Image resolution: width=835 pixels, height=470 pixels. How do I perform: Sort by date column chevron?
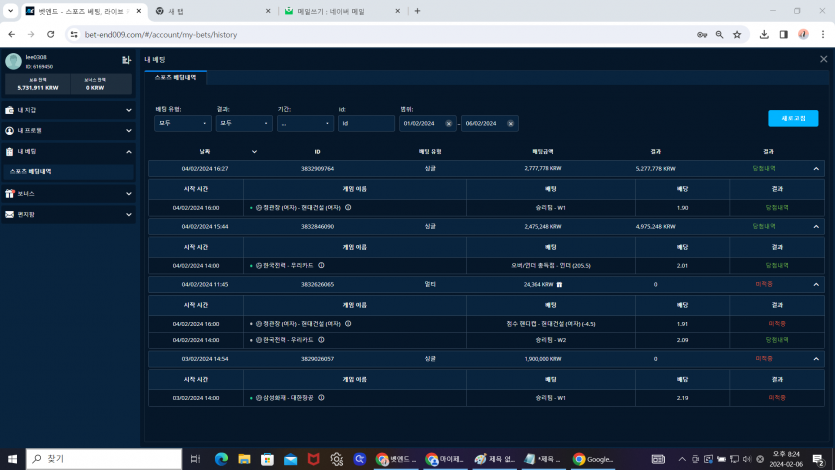pos(255,152)
